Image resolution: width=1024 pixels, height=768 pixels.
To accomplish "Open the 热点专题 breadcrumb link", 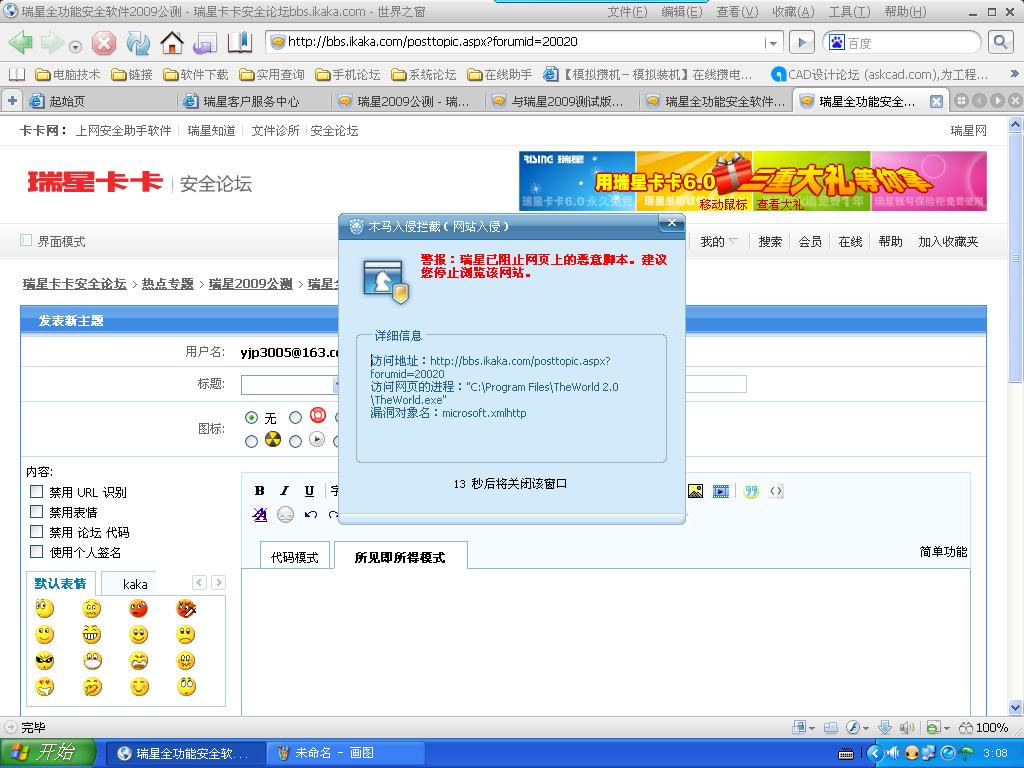I will [168, 283].
